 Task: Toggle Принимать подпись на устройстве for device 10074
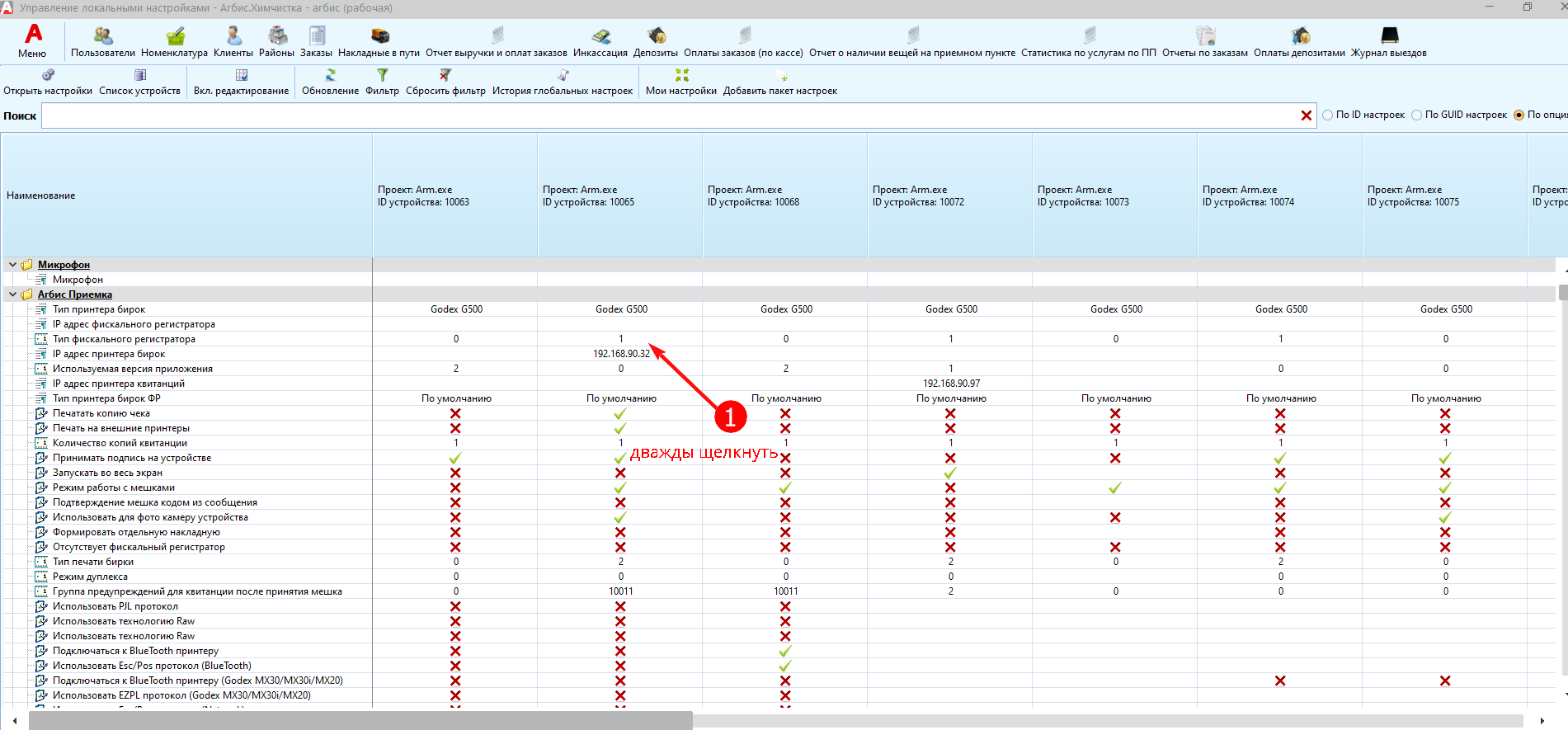[x=1280, y=458]
